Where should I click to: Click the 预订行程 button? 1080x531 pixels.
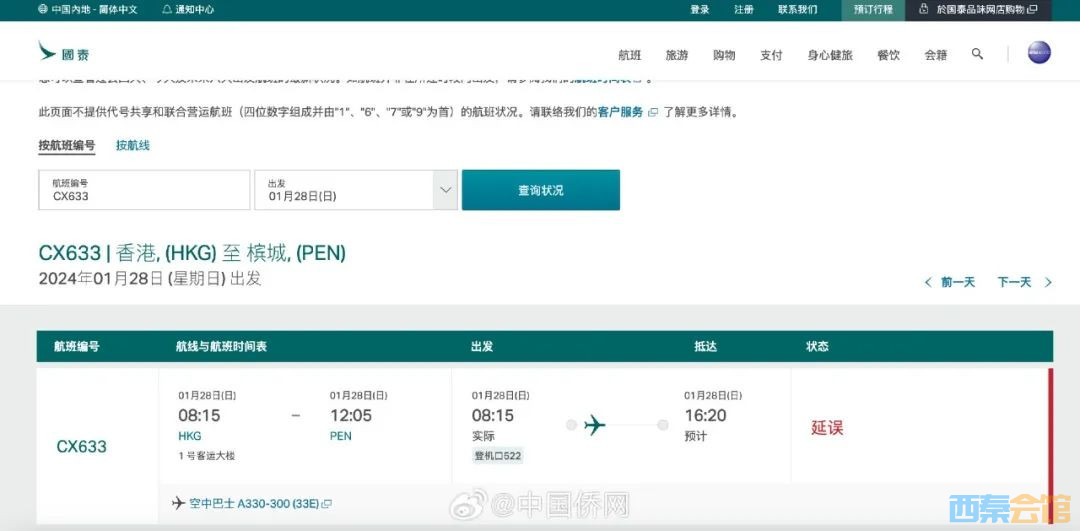click(x=874, y=10)
